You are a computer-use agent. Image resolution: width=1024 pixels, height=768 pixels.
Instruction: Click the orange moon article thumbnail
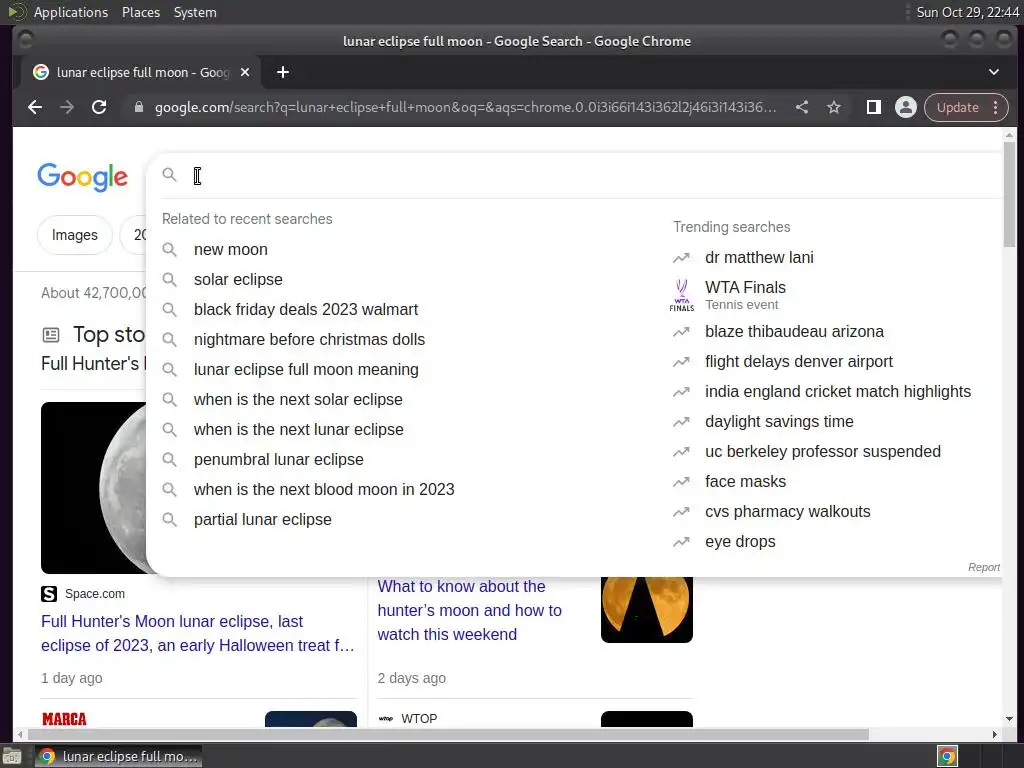click(647, 609)
